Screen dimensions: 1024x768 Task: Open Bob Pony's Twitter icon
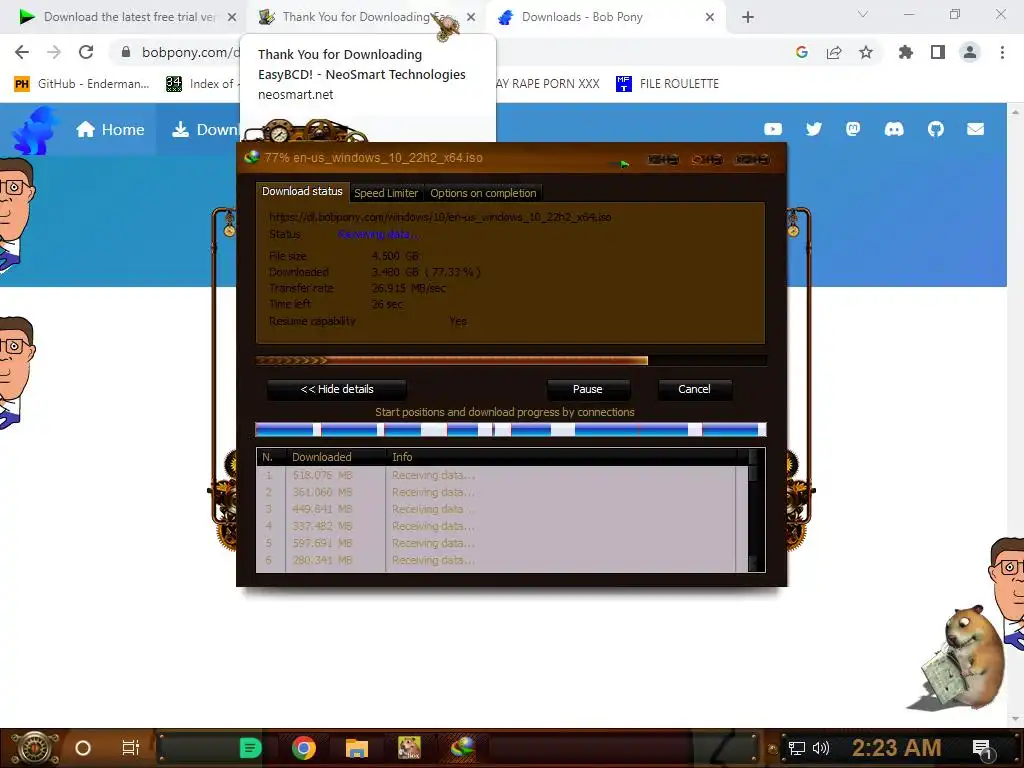tap(814, 129)
